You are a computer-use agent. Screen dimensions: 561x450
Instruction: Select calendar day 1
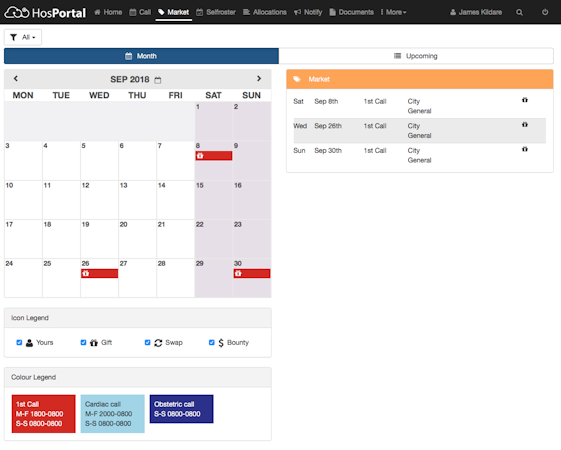click(214, 121)
